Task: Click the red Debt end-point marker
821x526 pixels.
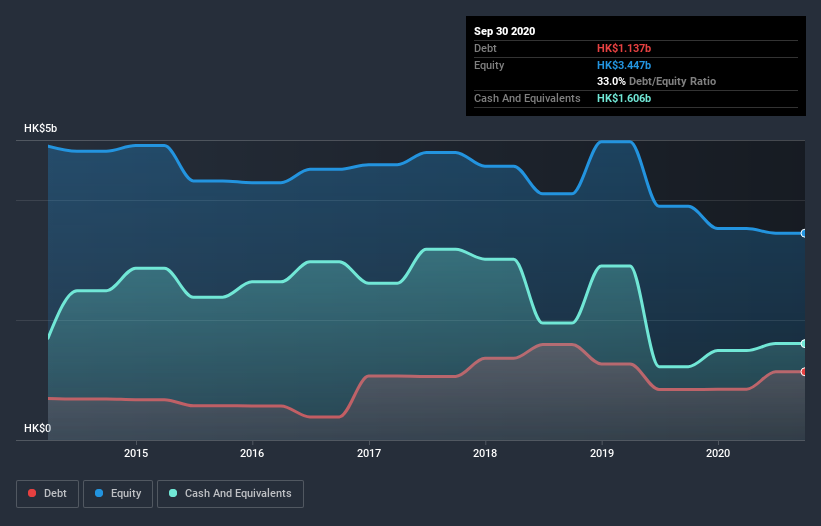Action: 804,372
